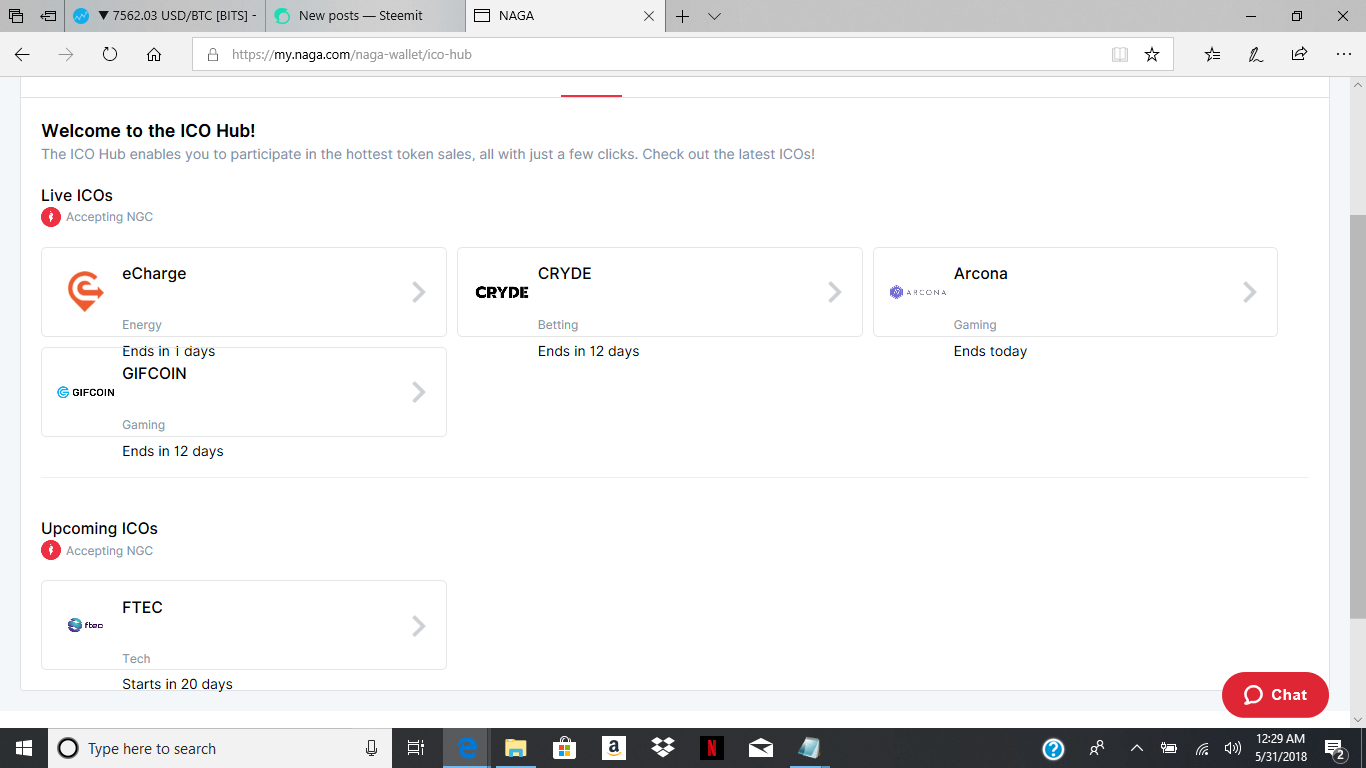1366x768 pixels.
Task: Open the tab preview dropdown arrow
Action: click(x=714, y=16)
